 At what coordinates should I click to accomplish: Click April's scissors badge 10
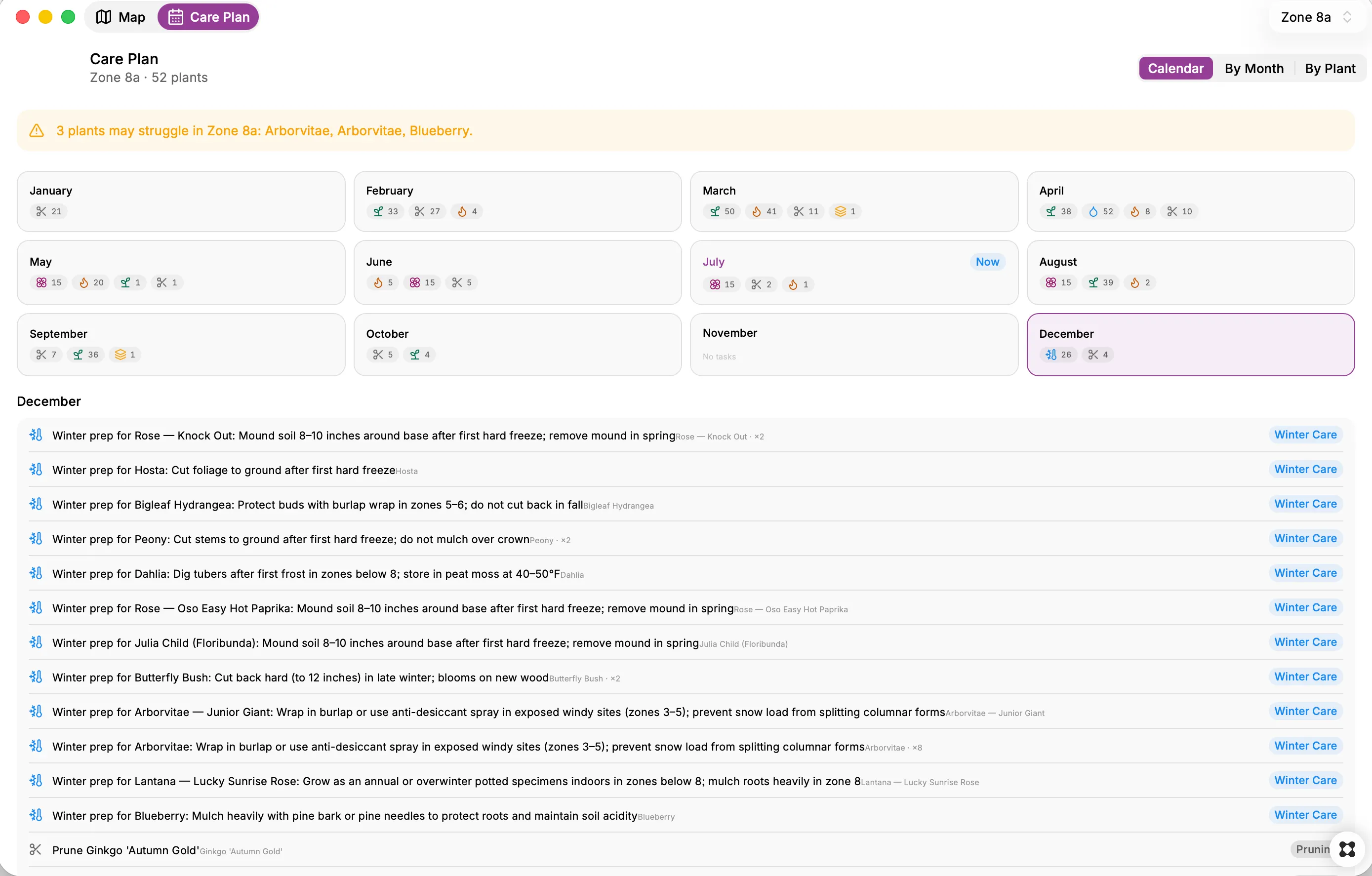click(x=1179, y=211)
